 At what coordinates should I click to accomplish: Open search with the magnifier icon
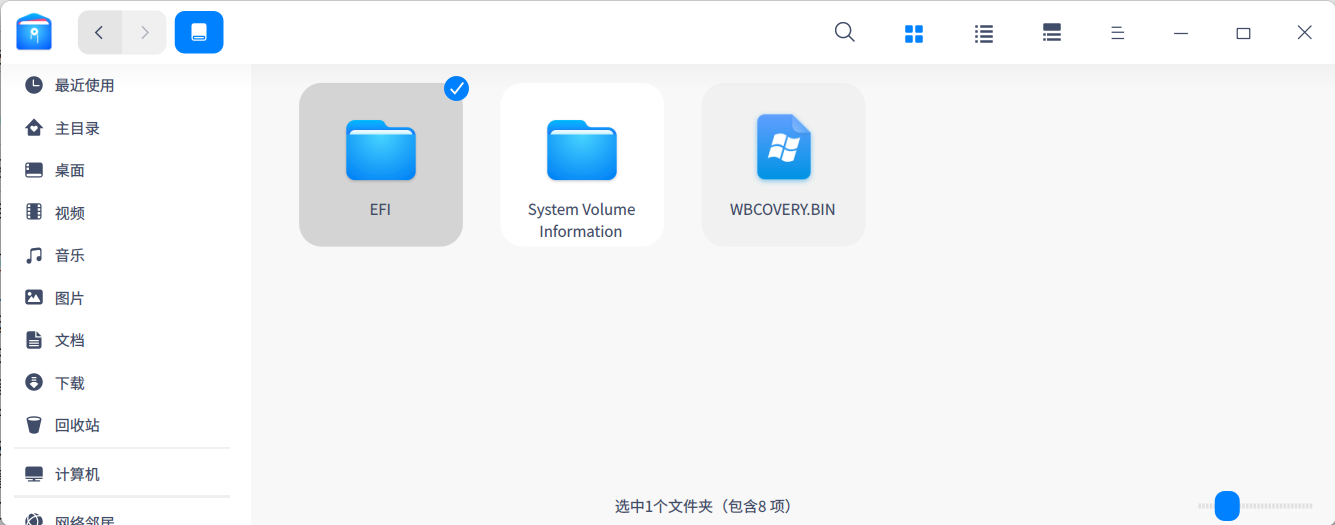(845, 32)
